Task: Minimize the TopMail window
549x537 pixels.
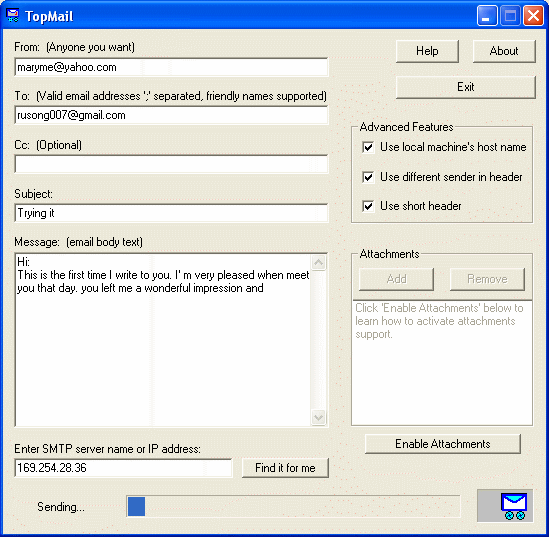Action: click(487, 16)
